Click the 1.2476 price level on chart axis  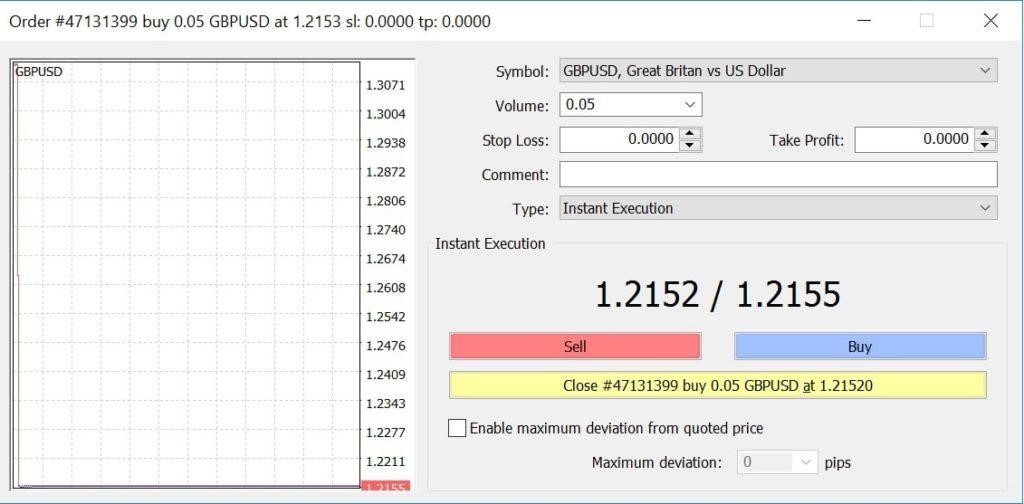coord(385,345)
